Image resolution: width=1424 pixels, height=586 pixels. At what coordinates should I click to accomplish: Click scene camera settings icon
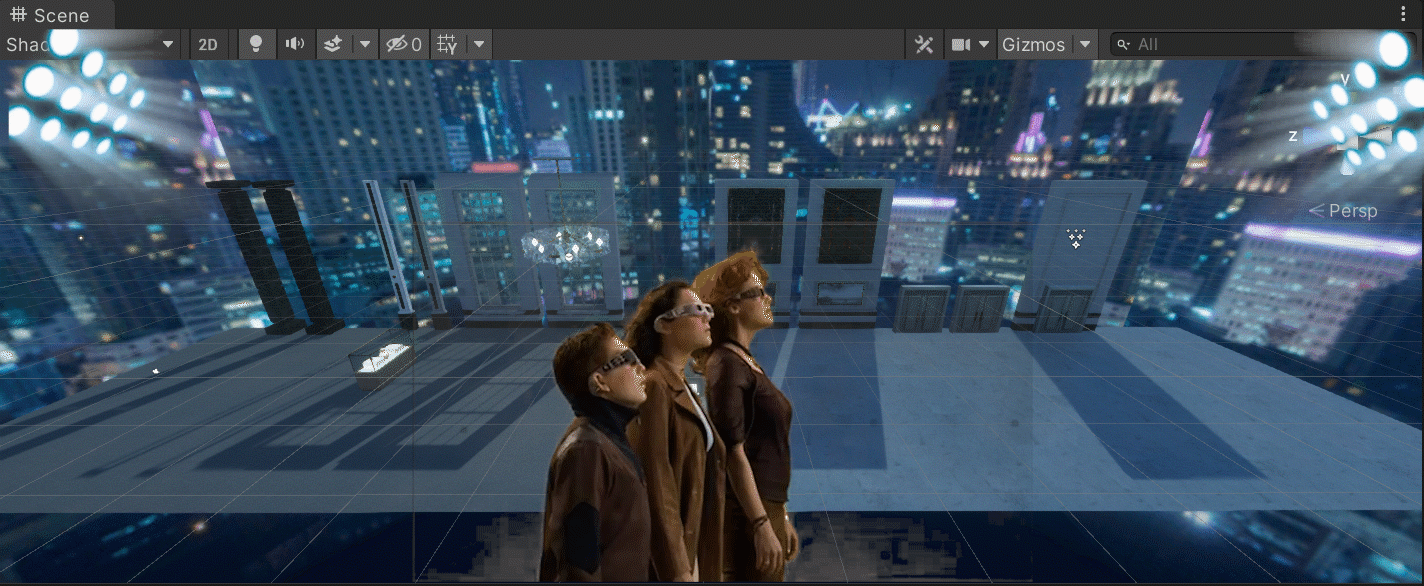[x=961, y=44]
